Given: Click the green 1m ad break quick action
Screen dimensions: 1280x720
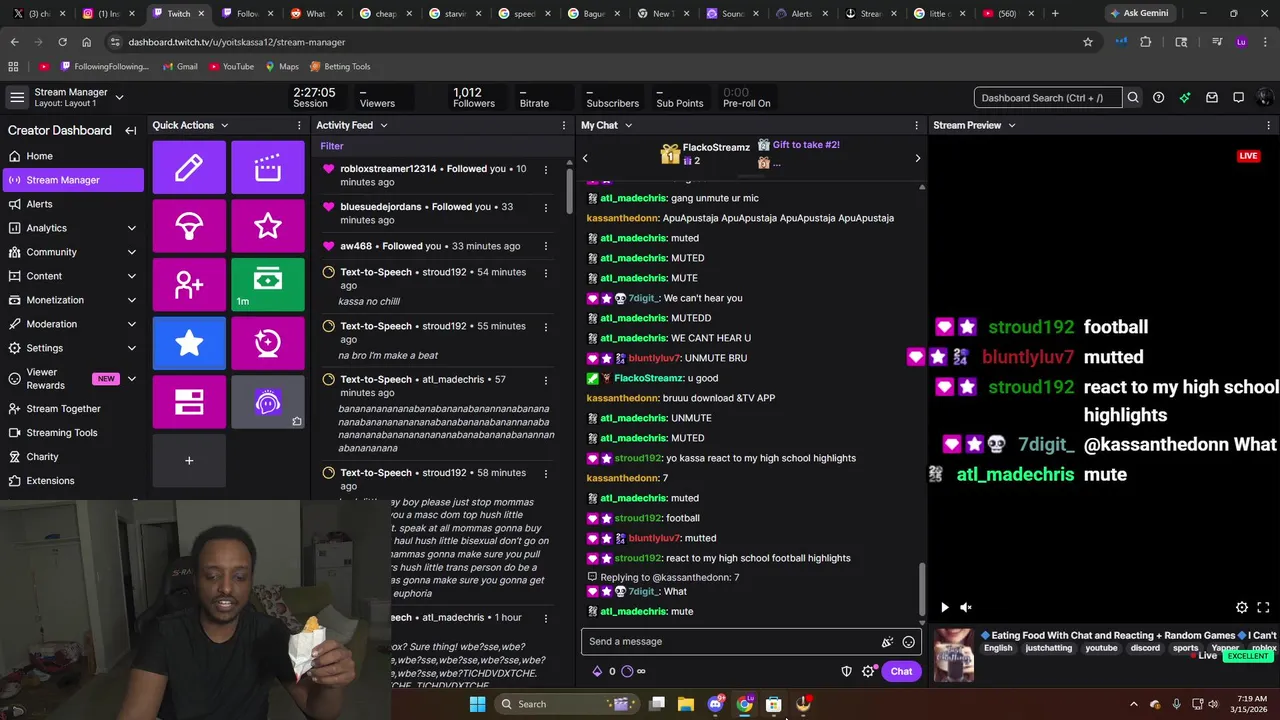Looking at the screenshot, I should (x=267, y=284).
